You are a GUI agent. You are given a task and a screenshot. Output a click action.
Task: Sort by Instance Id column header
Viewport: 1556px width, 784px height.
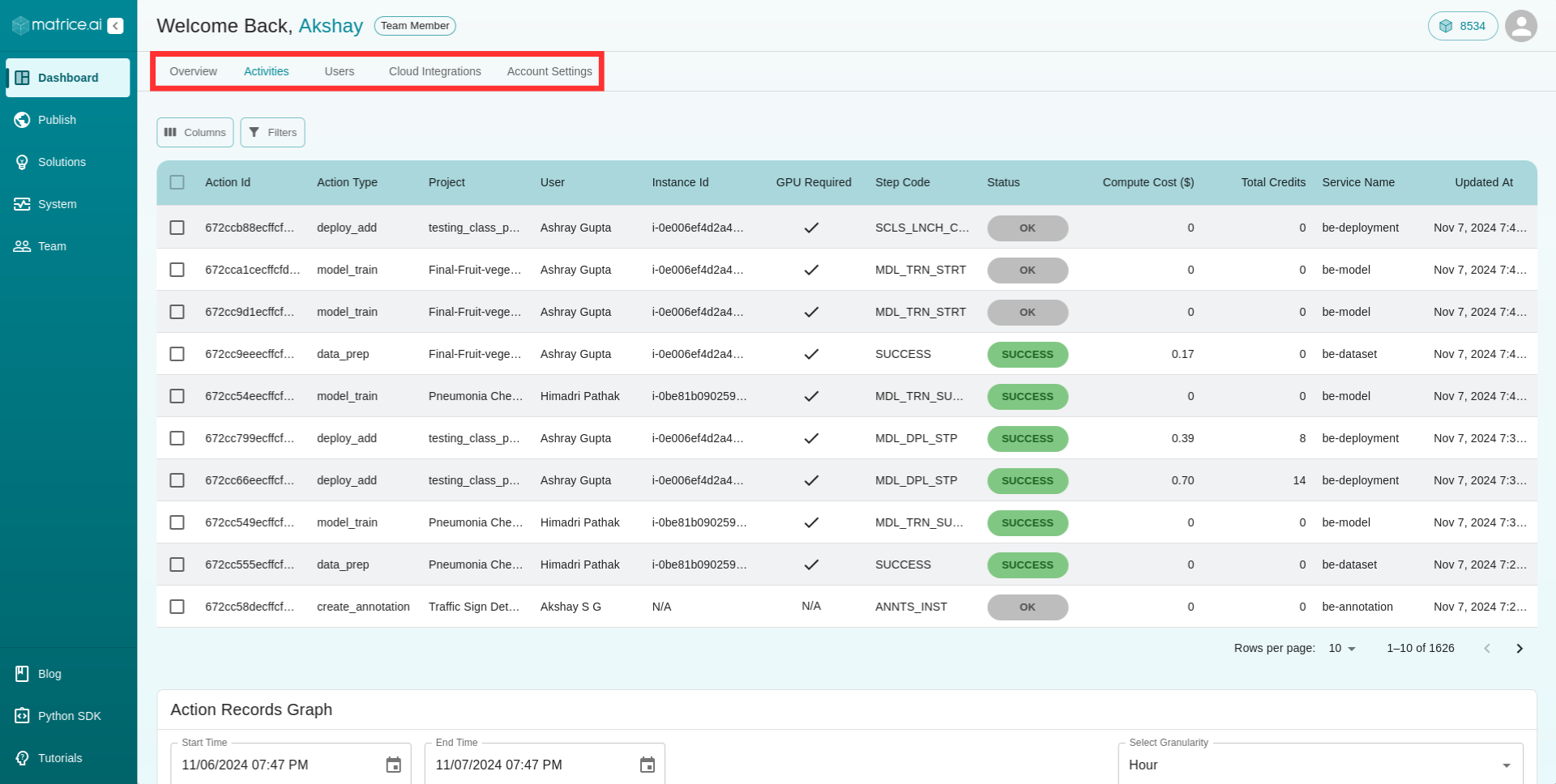(680, 182)
